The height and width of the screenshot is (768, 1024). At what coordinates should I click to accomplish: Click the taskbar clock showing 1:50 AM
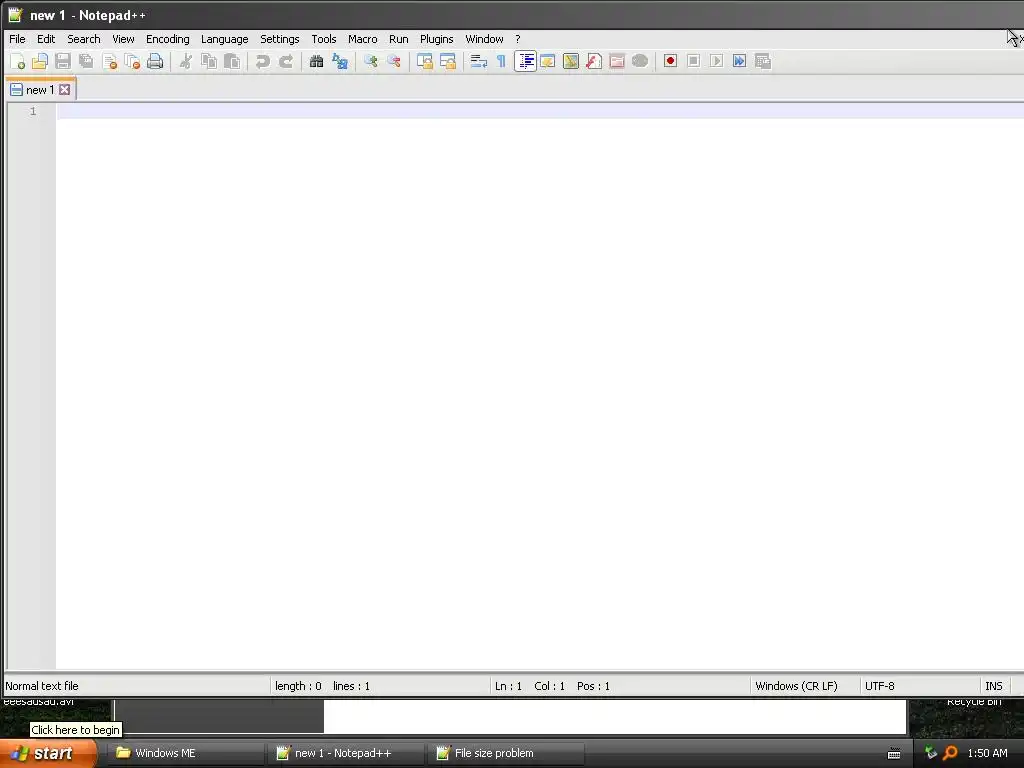tap(987, 753)
